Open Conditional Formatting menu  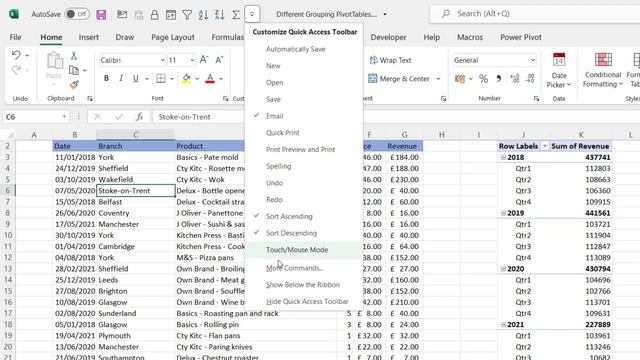[x=602, y=71]
